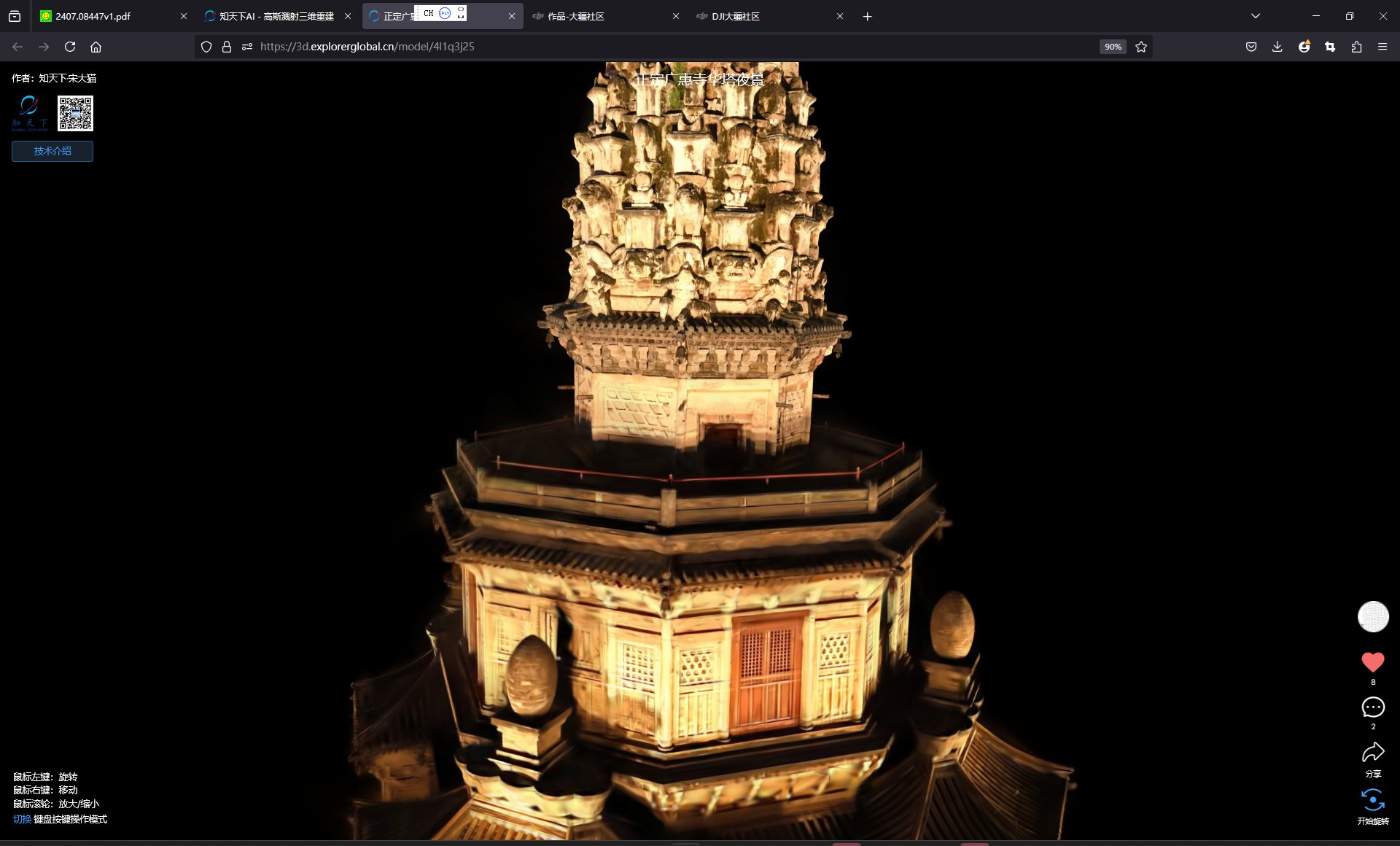
Task: Close the active 正定广惠寺 tab
Action: [512, 16]
